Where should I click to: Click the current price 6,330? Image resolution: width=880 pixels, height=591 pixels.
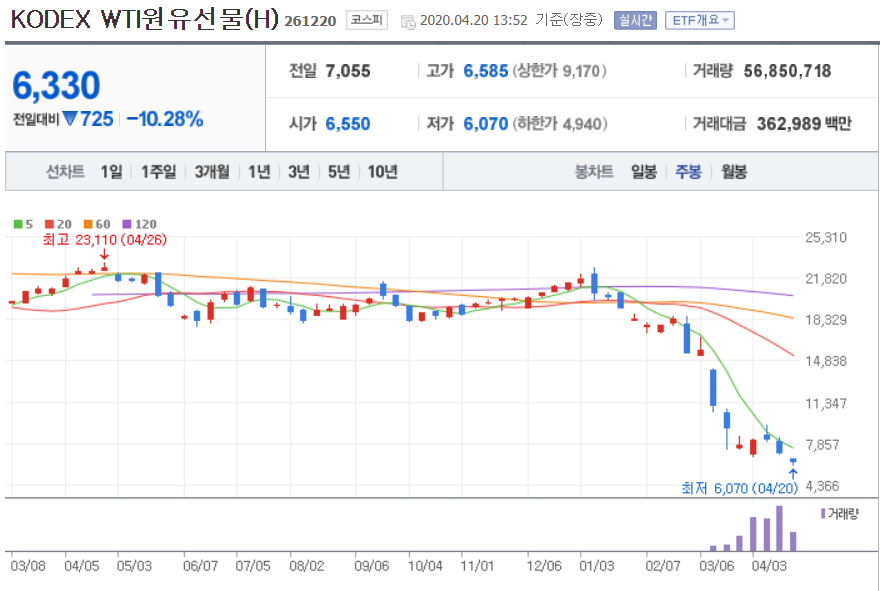[56, 85]
